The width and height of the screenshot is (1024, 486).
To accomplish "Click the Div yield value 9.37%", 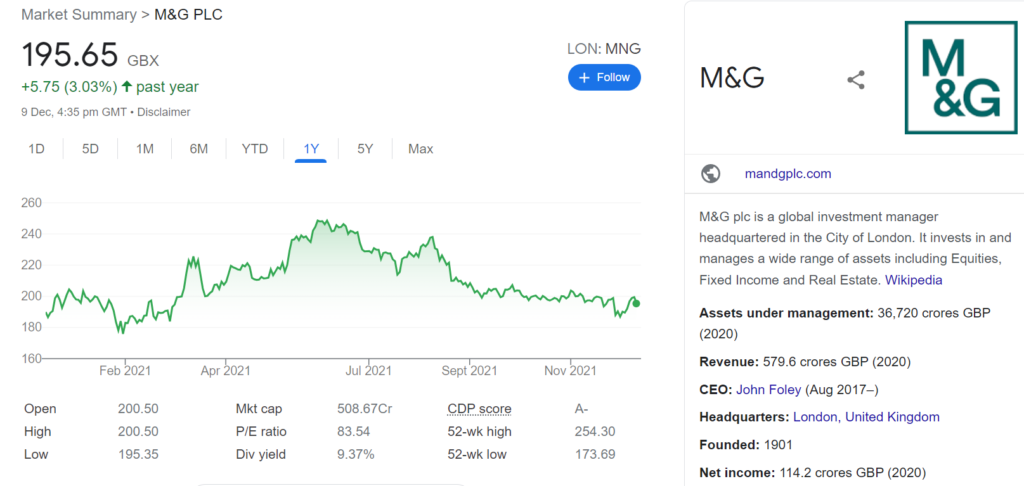I will coord(356,454).
